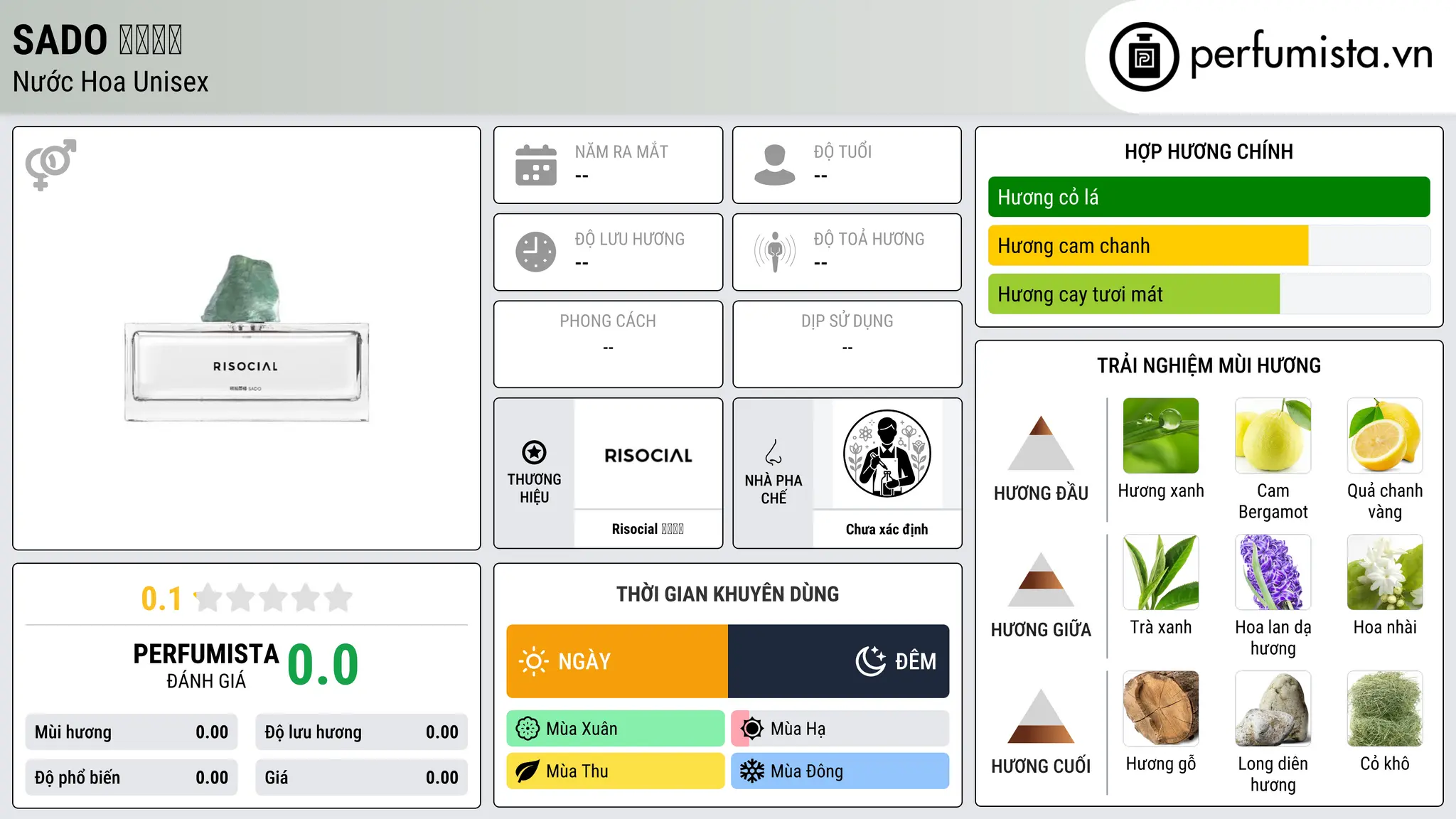Click the Hương cỏ lá accord bar
Screen dimensions: 1456x819
click(1209, 197)
